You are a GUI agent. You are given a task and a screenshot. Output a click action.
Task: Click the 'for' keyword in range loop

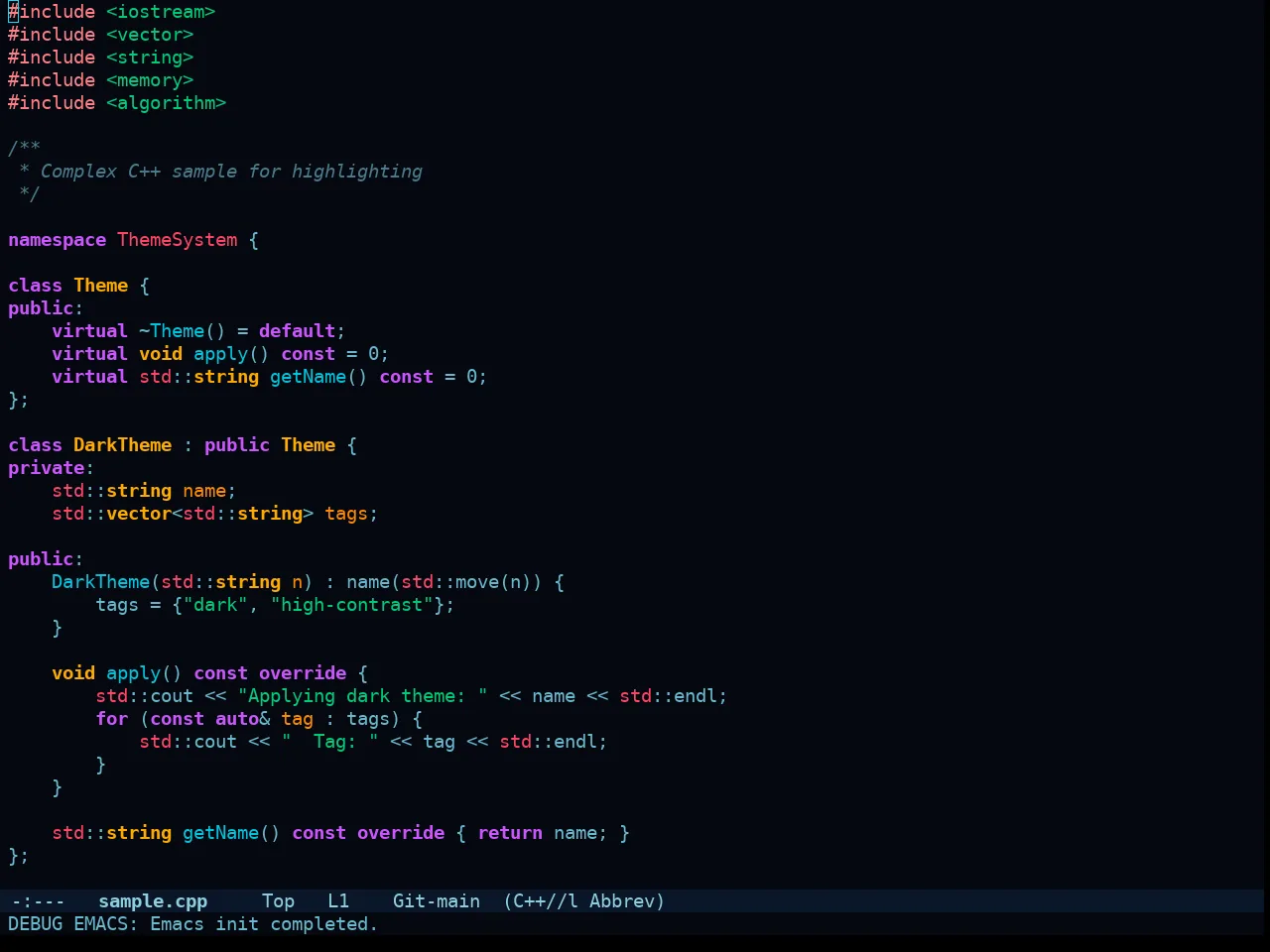(112, 719)
